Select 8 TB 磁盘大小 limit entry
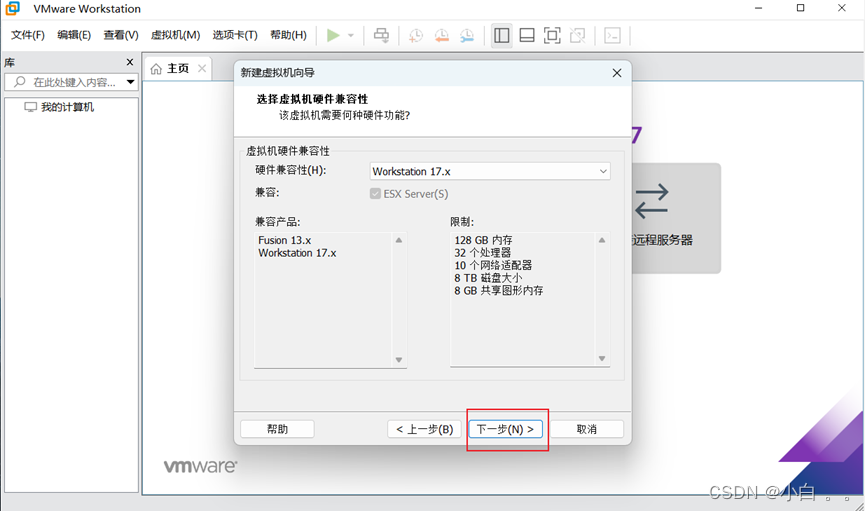 (x=488, y=278)
